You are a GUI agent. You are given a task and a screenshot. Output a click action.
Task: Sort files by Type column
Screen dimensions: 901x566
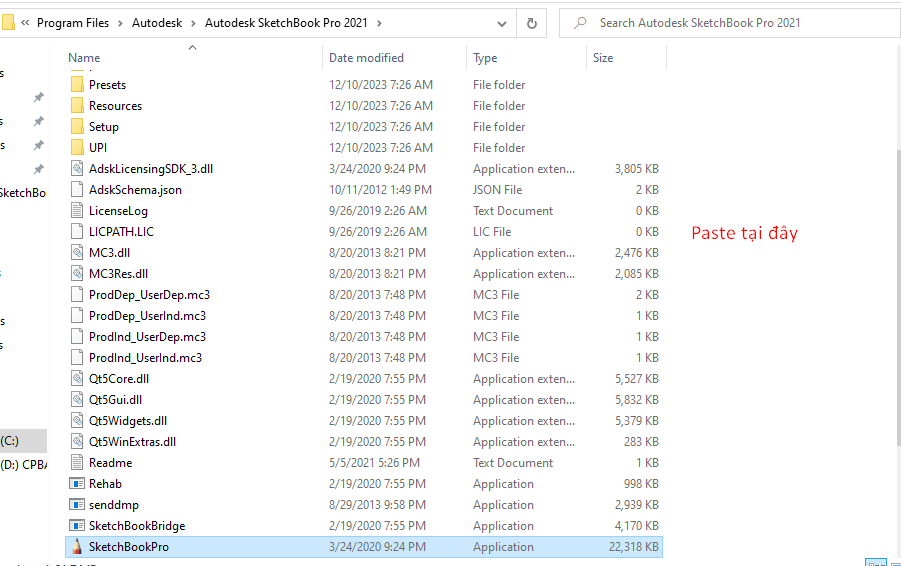click(526, 57)
